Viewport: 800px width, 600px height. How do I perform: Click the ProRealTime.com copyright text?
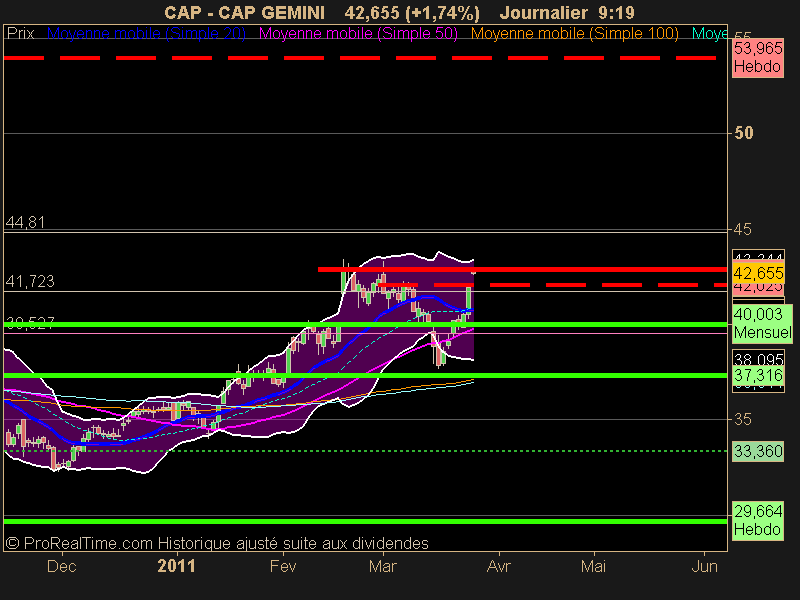pos(217,543)
